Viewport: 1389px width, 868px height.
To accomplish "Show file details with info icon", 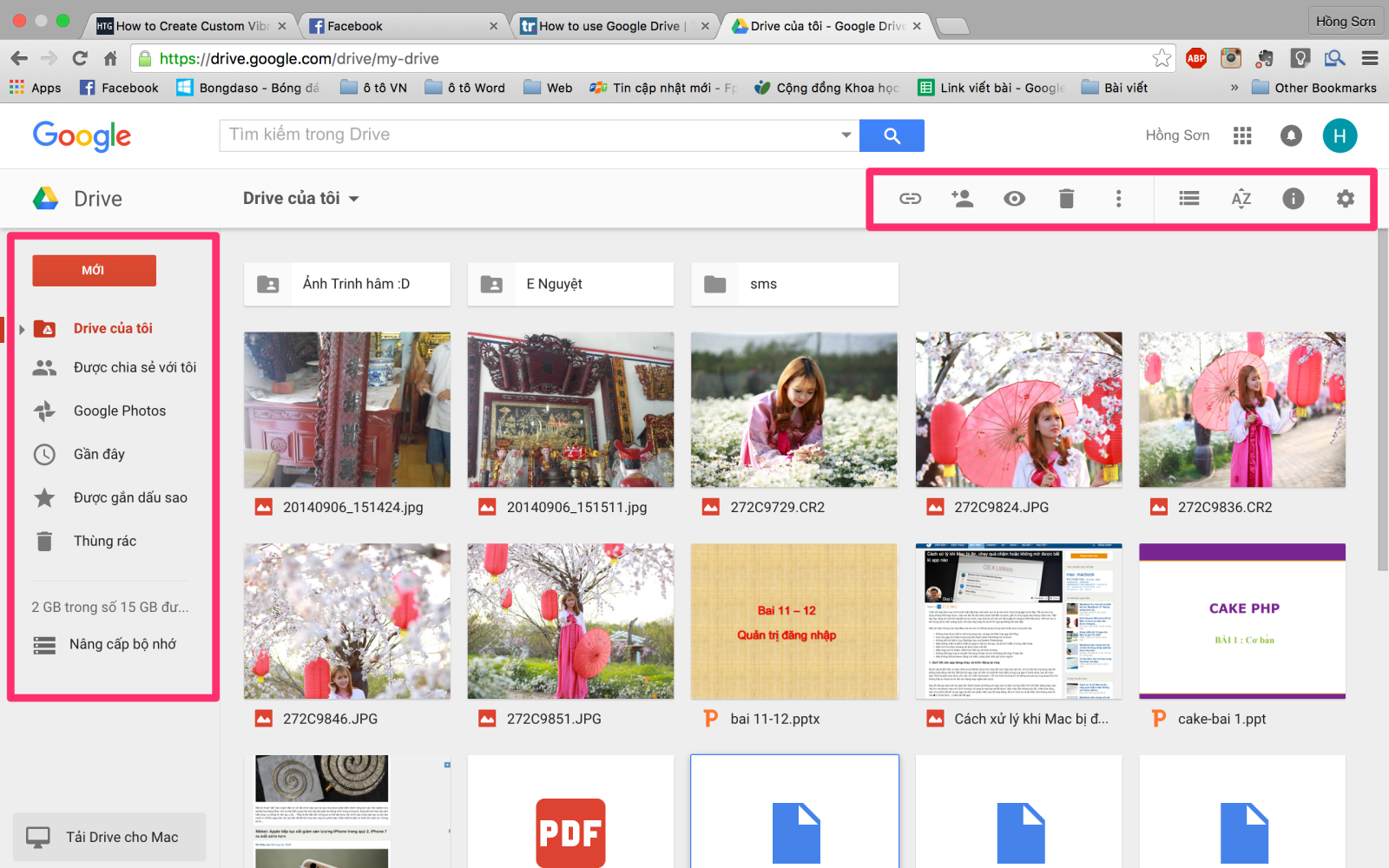I will pyautogui.click(x=1293, y=198).
